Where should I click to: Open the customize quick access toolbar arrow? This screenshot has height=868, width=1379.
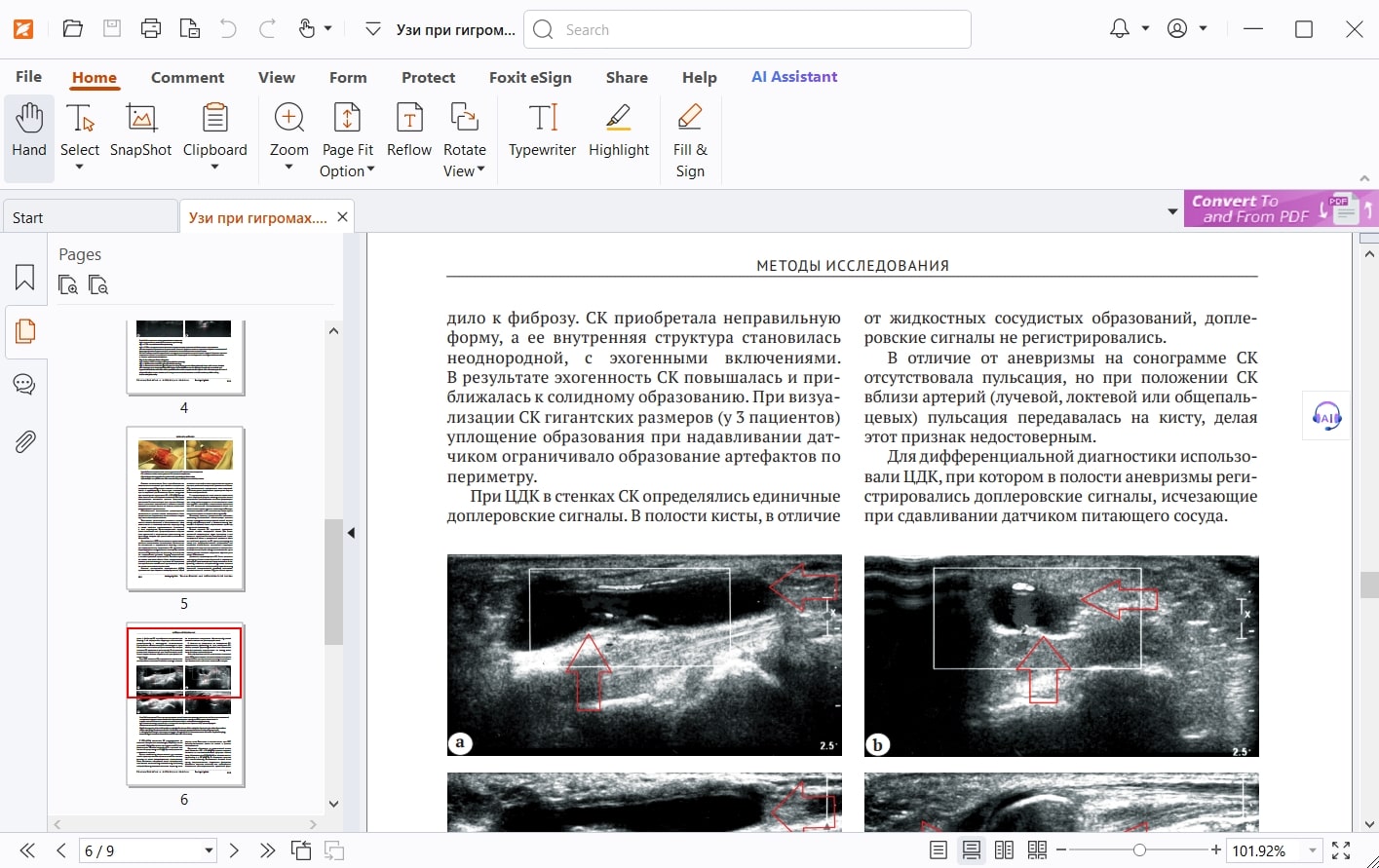372,30
